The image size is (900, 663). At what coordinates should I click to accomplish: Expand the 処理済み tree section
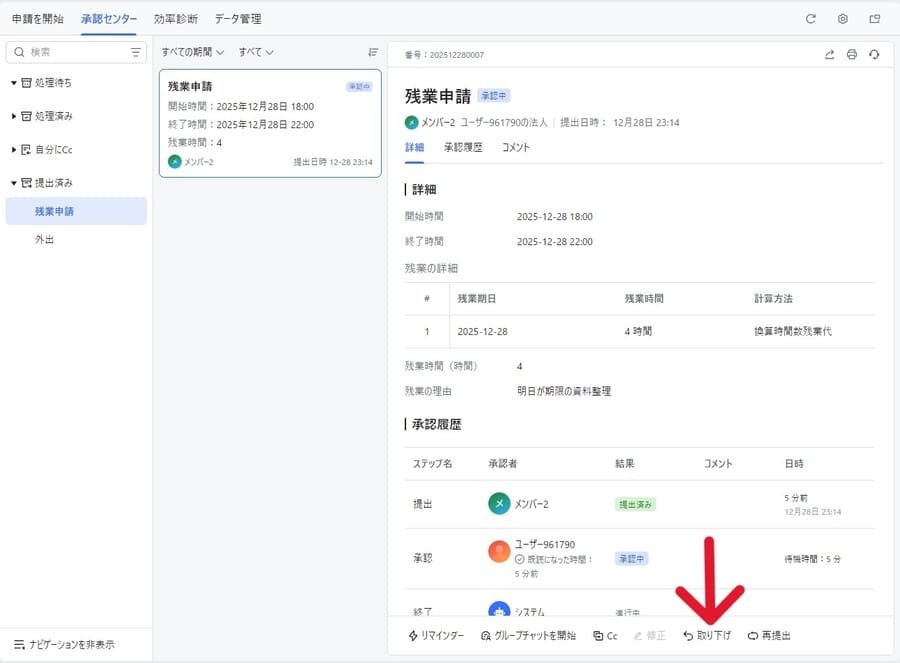(x=14, y=116)
